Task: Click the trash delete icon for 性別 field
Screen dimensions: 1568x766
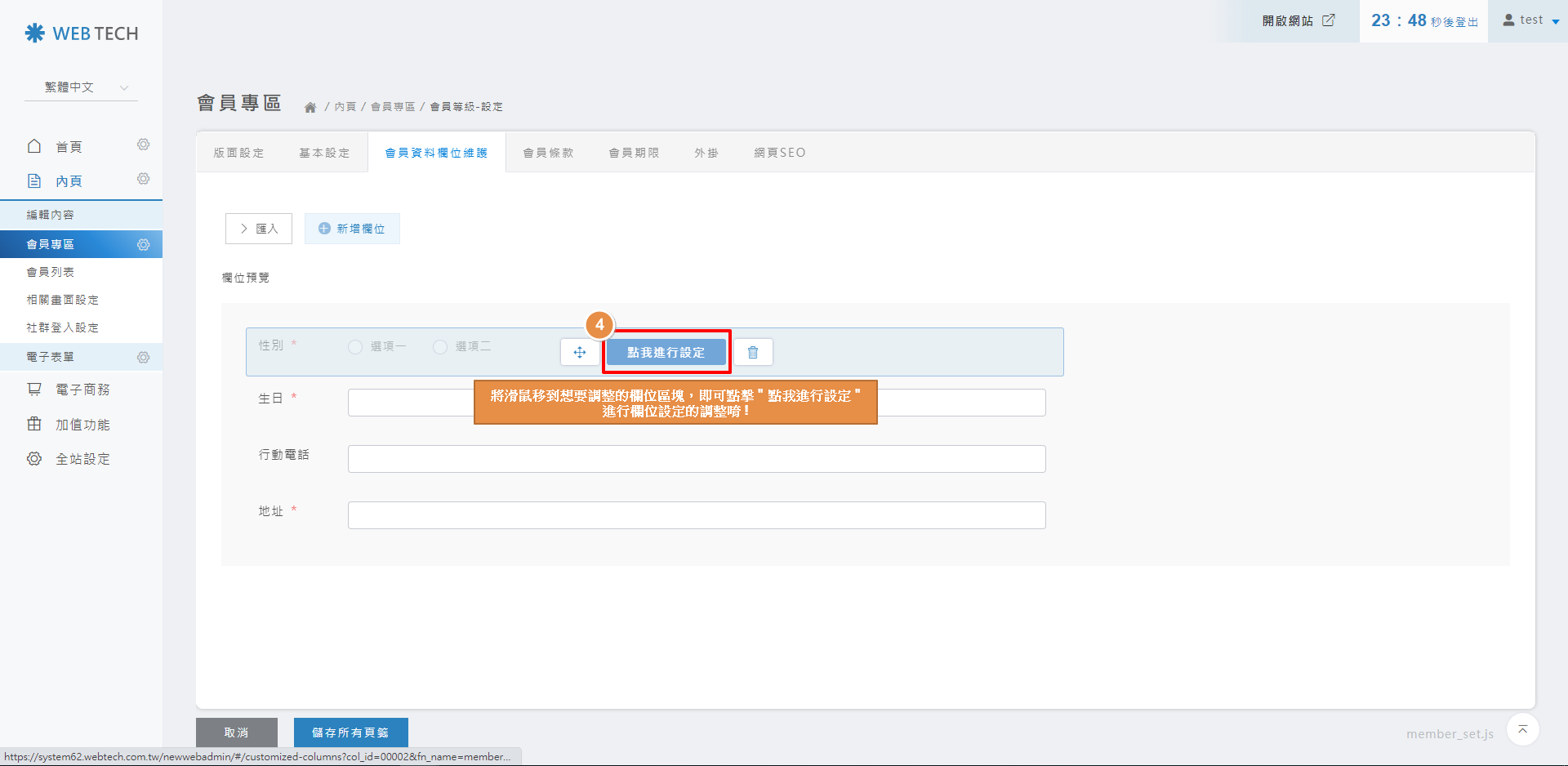Action: click(753, 353)
